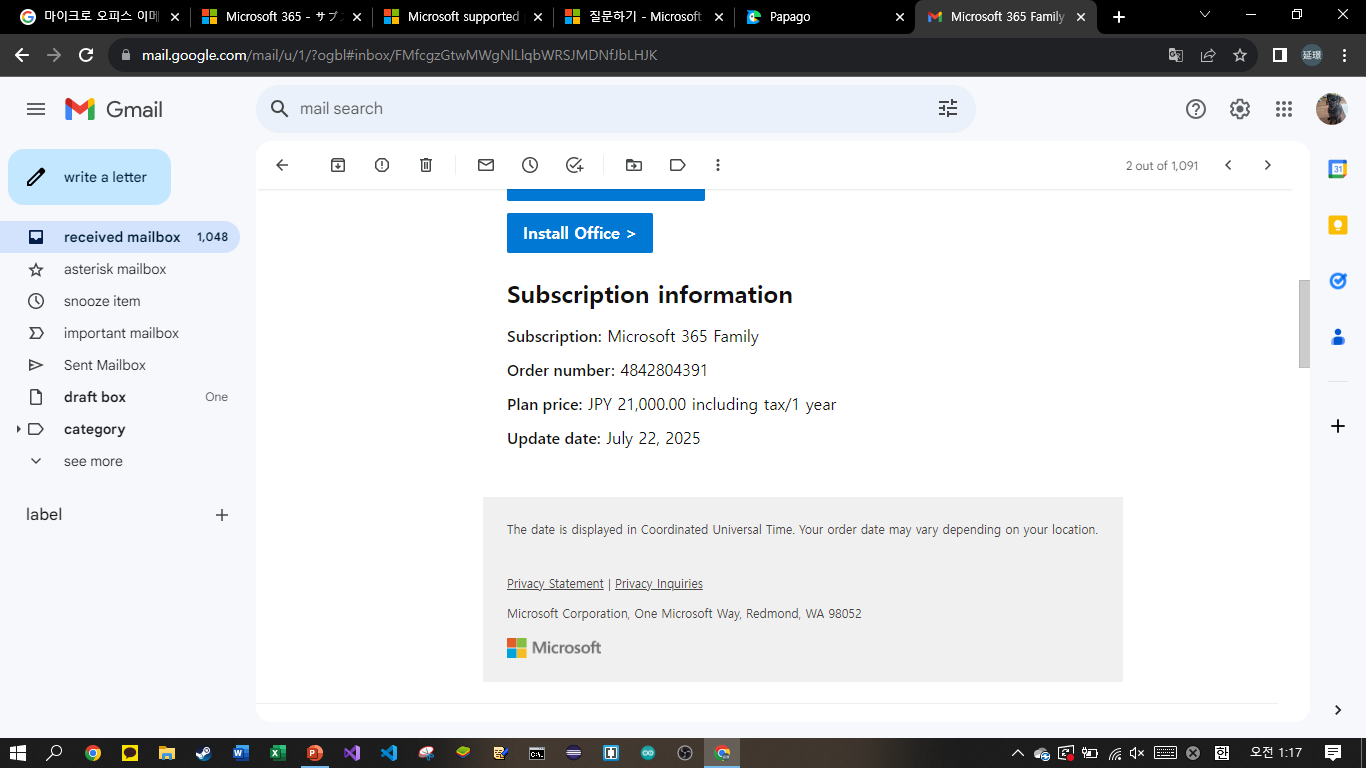Open Google Tasks side panel
The height and width of the screenshot is (768, 1366).
point(1338,281)
